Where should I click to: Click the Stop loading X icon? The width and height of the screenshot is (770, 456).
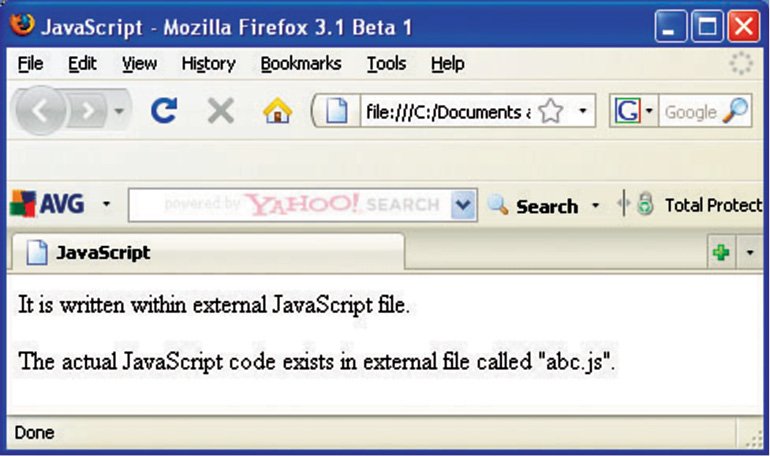tap(221, 110)
